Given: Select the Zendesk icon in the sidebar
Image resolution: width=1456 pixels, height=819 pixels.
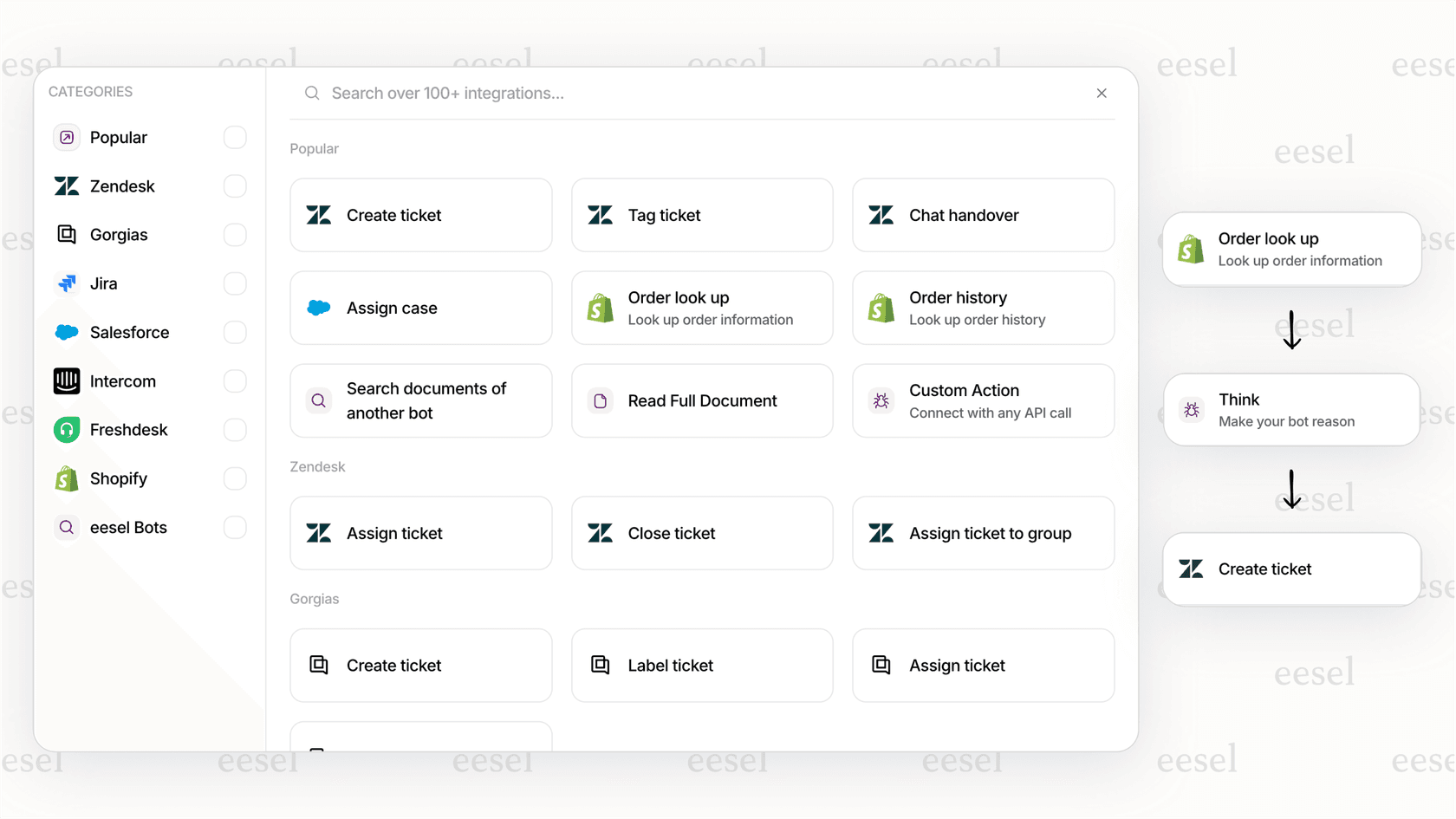Looking at the screenshot, I should (x=66, y=185).
